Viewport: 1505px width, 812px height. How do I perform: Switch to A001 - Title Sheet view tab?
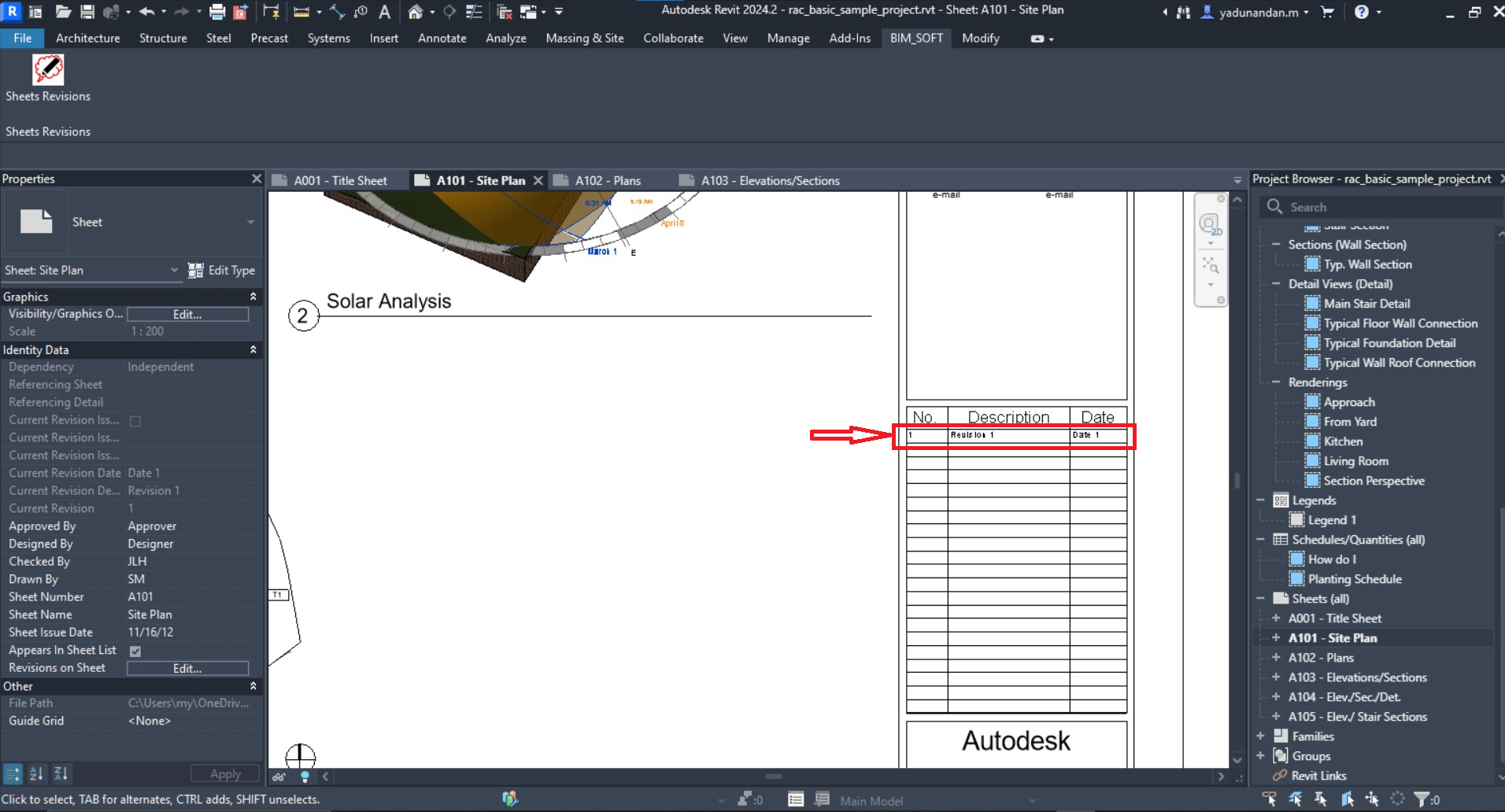coord(340,180)
